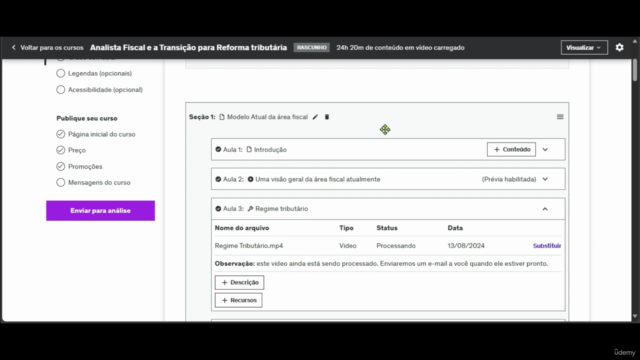Click the + Conteúdo button in Aula 1
The width and height of the screenshot is (640, 360).
coord(511,149)
